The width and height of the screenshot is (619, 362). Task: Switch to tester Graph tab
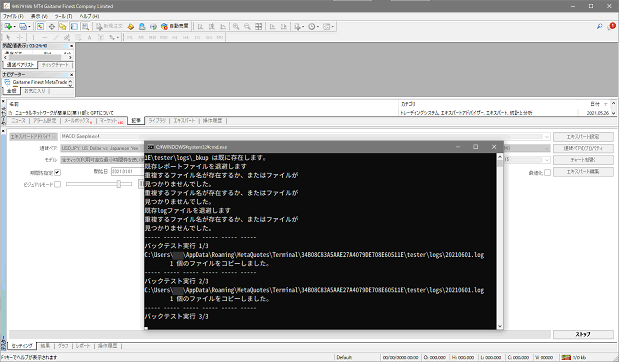63,346
